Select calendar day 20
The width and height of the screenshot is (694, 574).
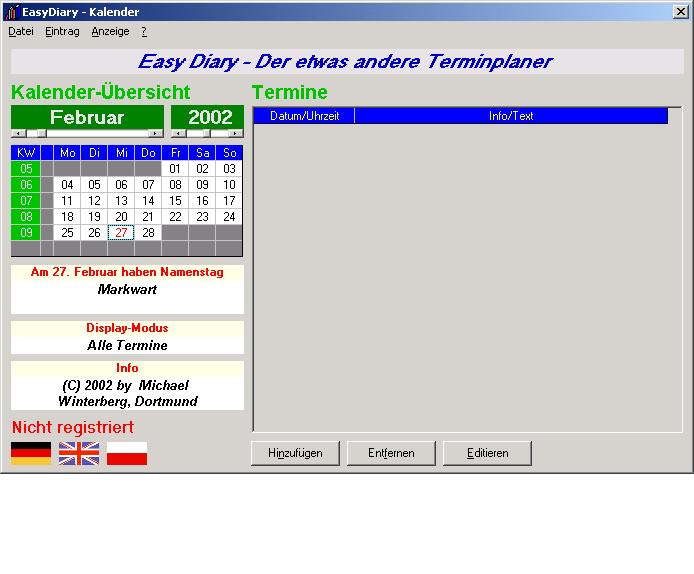click(x=121, y=217)
